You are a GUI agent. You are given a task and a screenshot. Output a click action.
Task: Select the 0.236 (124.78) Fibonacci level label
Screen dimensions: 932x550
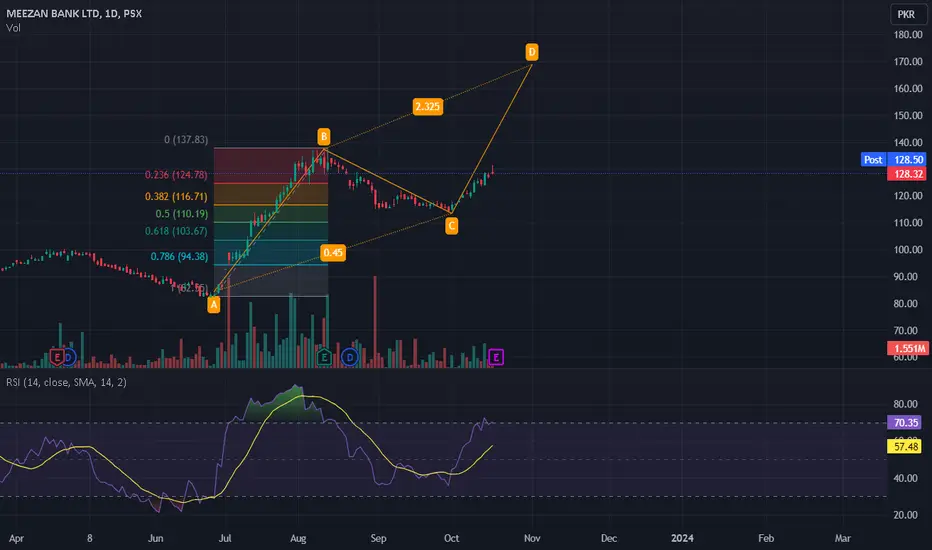coord(176,175)
